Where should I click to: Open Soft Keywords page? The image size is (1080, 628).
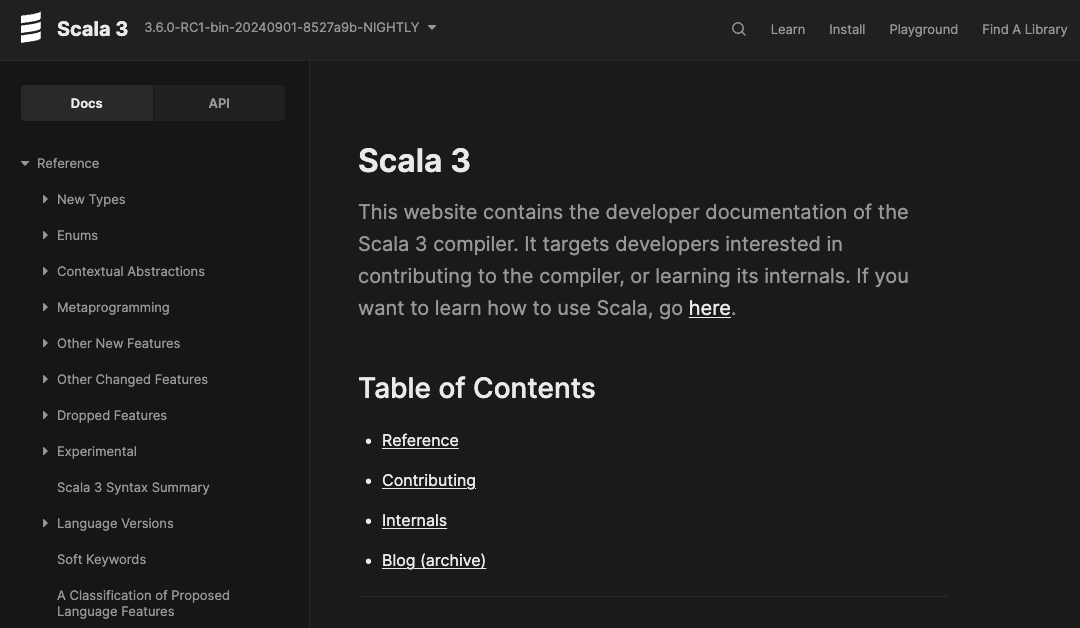(101, 559)
